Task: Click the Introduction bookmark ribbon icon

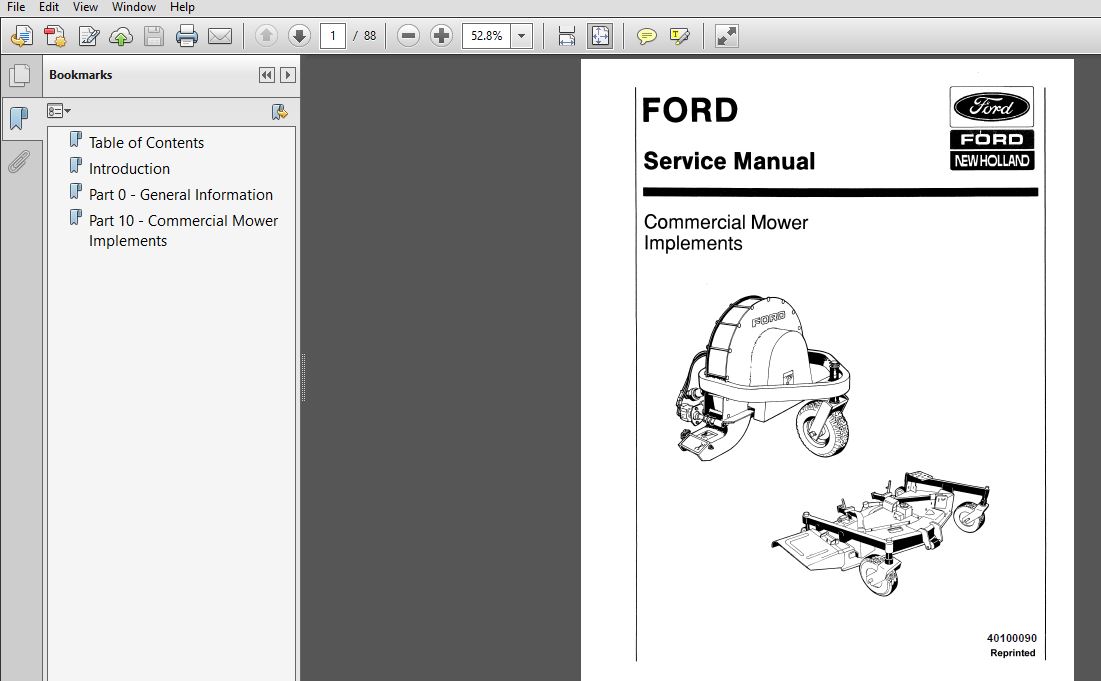Action: (x=76, y=166)
